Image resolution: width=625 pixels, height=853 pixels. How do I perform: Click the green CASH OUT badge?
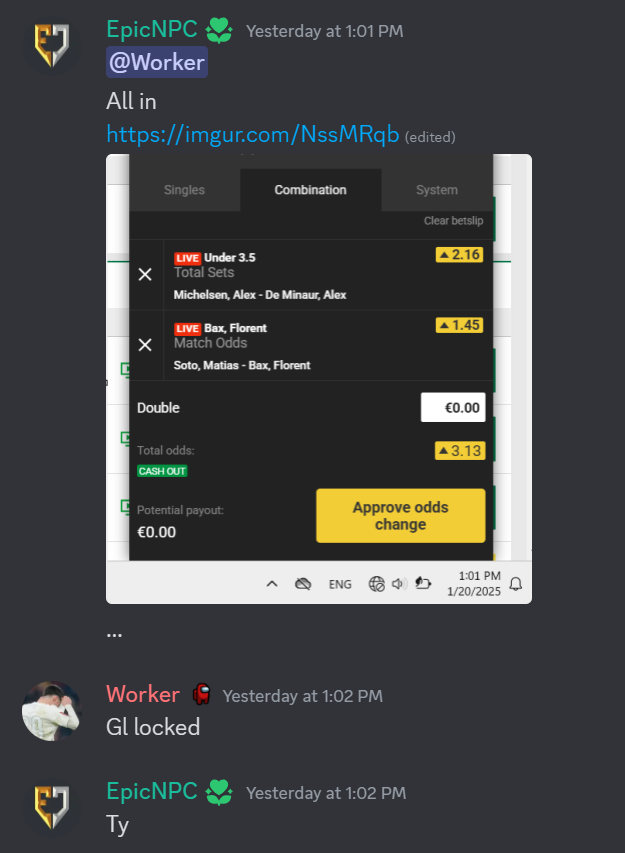pyautogui.click(x=162, y=471)
